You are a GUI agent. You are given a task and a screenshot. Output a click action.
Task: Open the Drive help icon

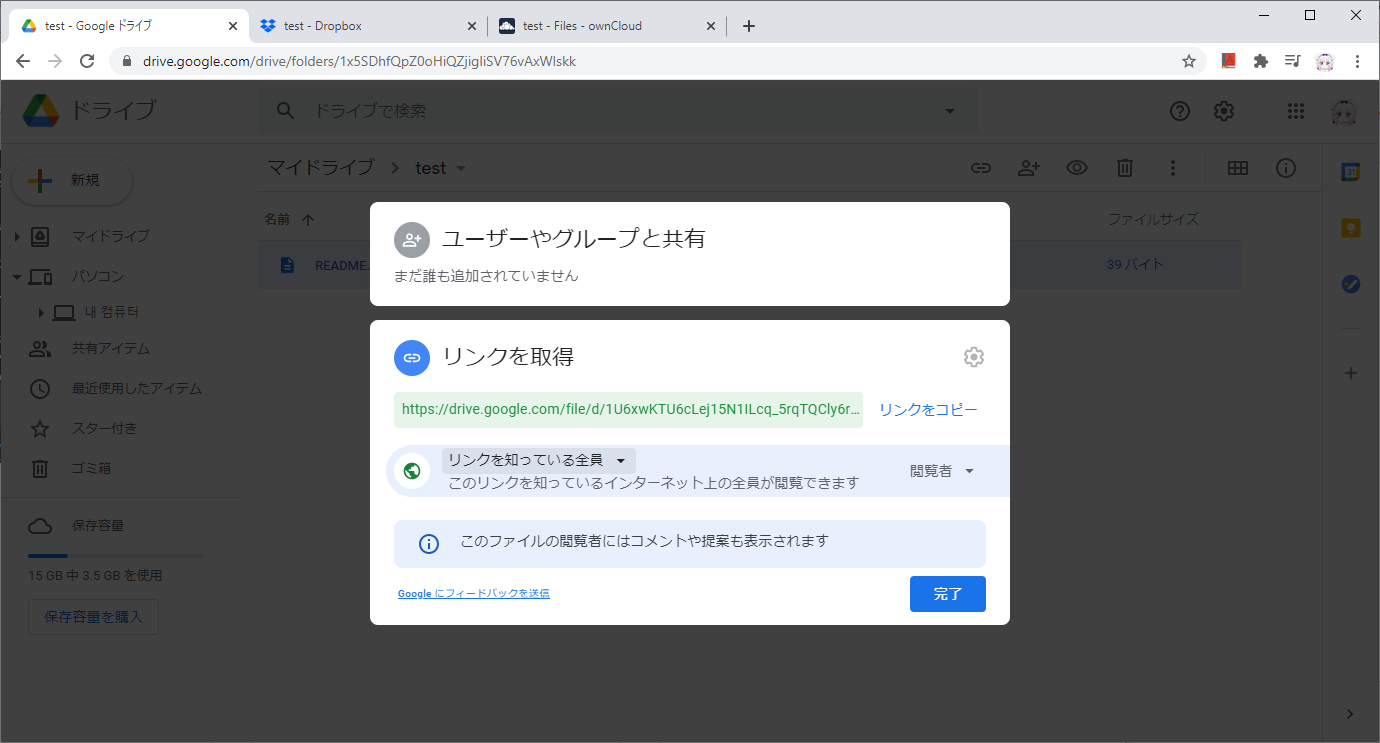pos(1180,111)
